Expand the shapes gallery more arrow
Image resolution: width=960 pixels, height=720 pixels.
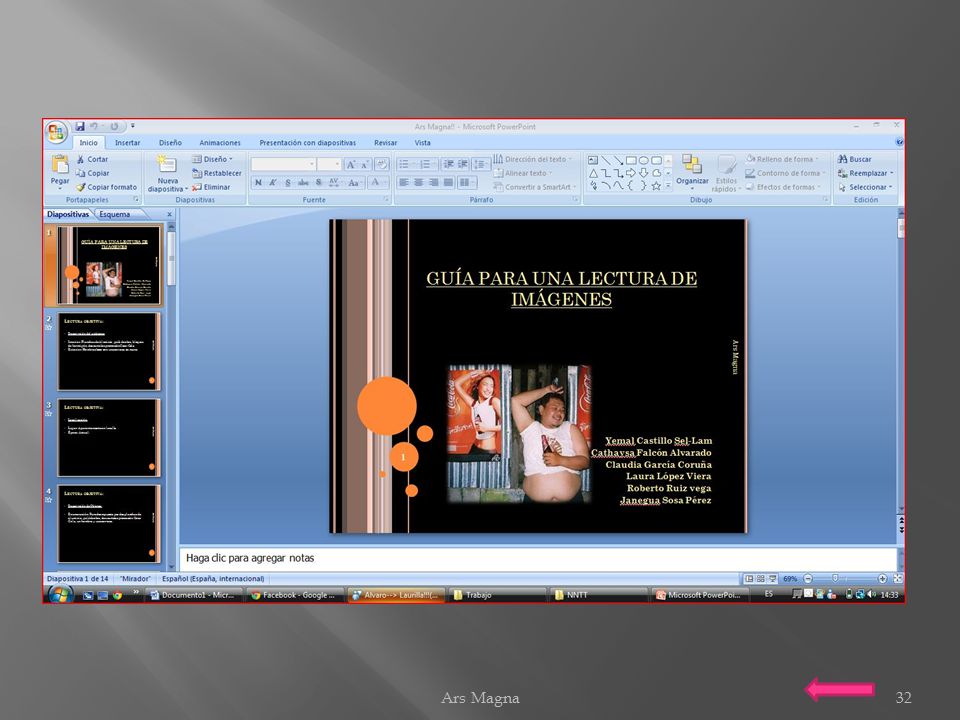[668, 186]
